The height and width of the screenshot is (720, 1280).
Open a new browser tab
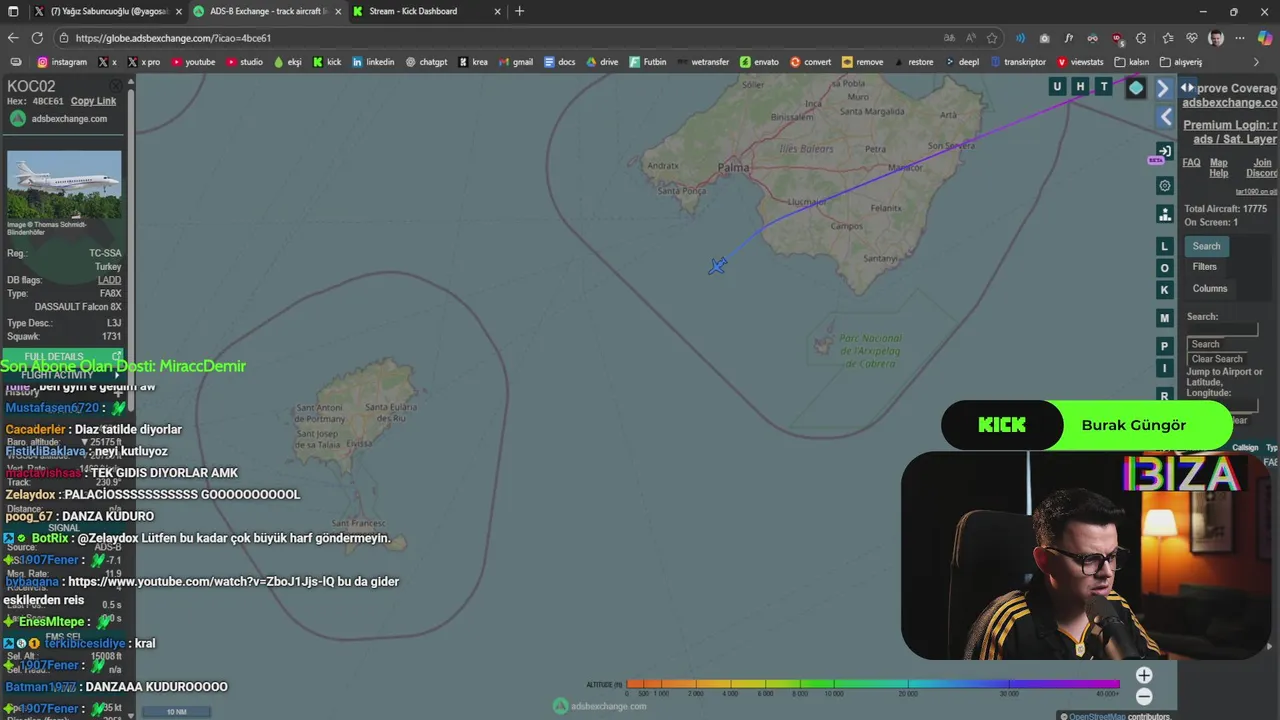(519, 12)
